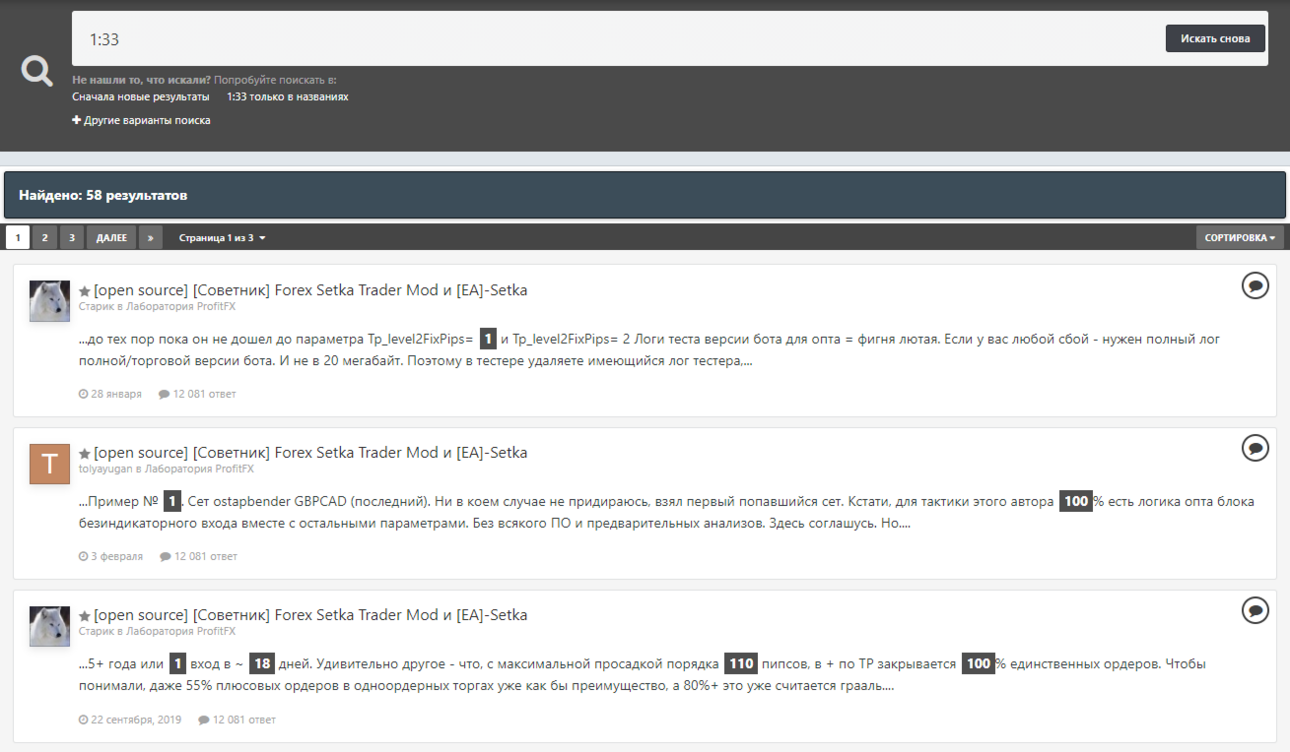Click the star icon on tolyayugan's result
The image size is (1290, 752).
[x=85, y=454]
